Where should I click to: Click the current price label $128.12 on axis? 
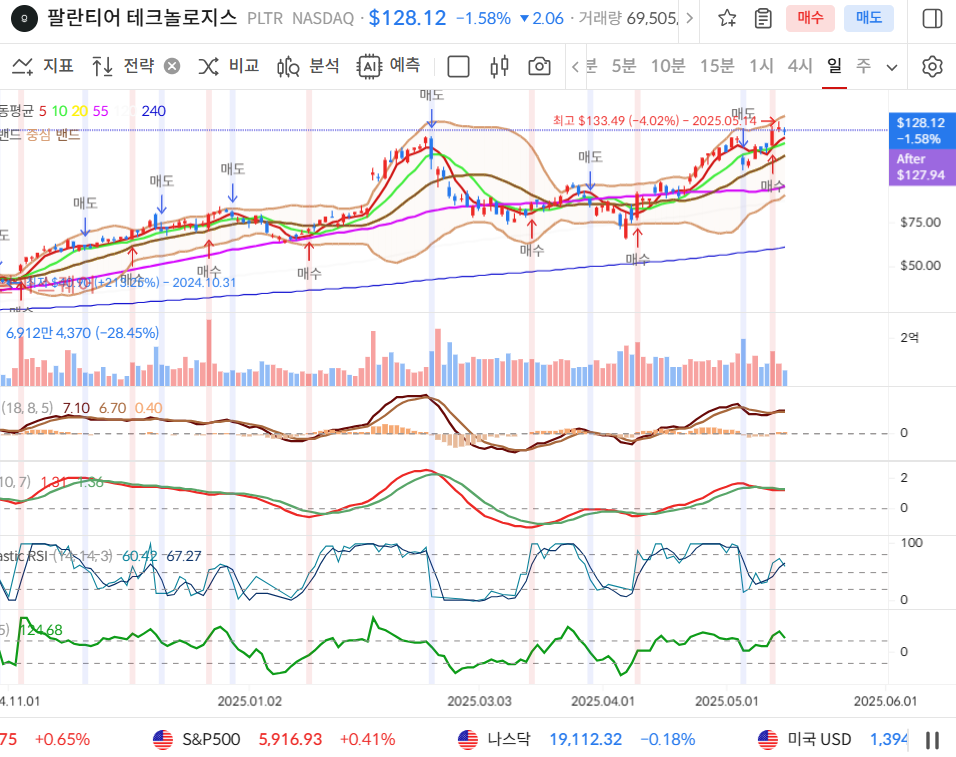click(920, 130)
